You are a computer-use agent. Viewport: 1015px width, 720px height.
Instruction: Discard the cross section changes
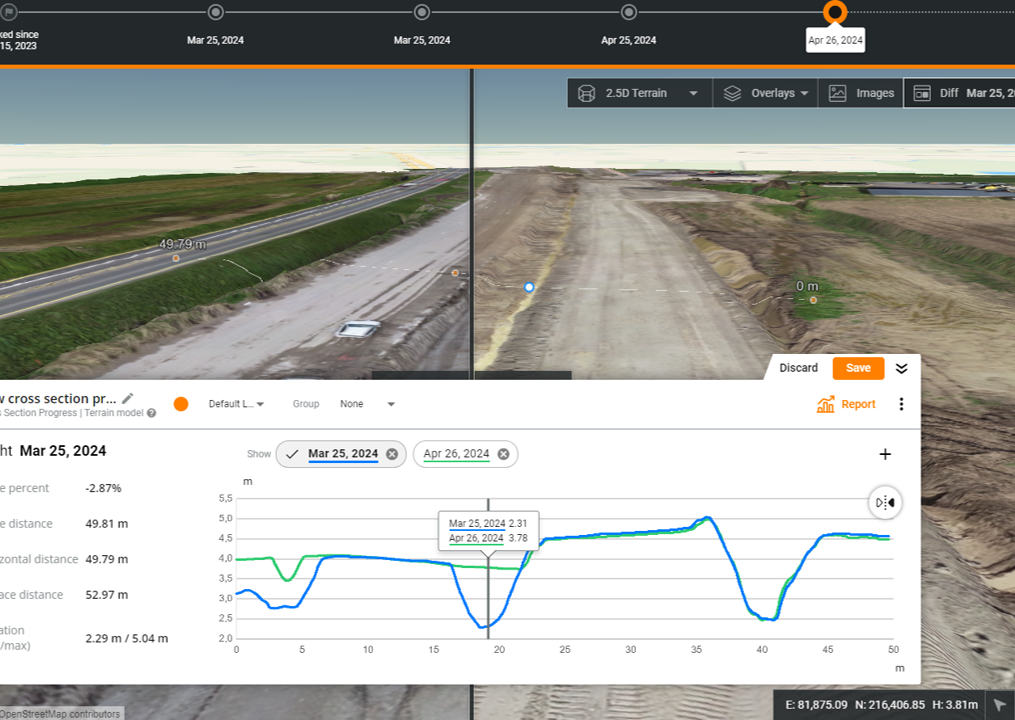tap(798, 368)
